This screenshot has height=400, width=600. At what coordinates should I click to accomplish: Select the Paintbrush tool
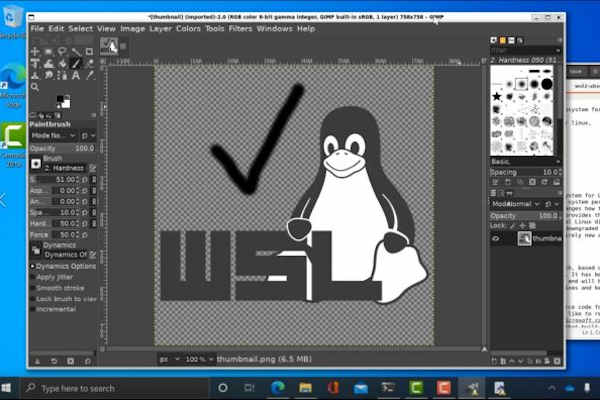coord(76,64)
